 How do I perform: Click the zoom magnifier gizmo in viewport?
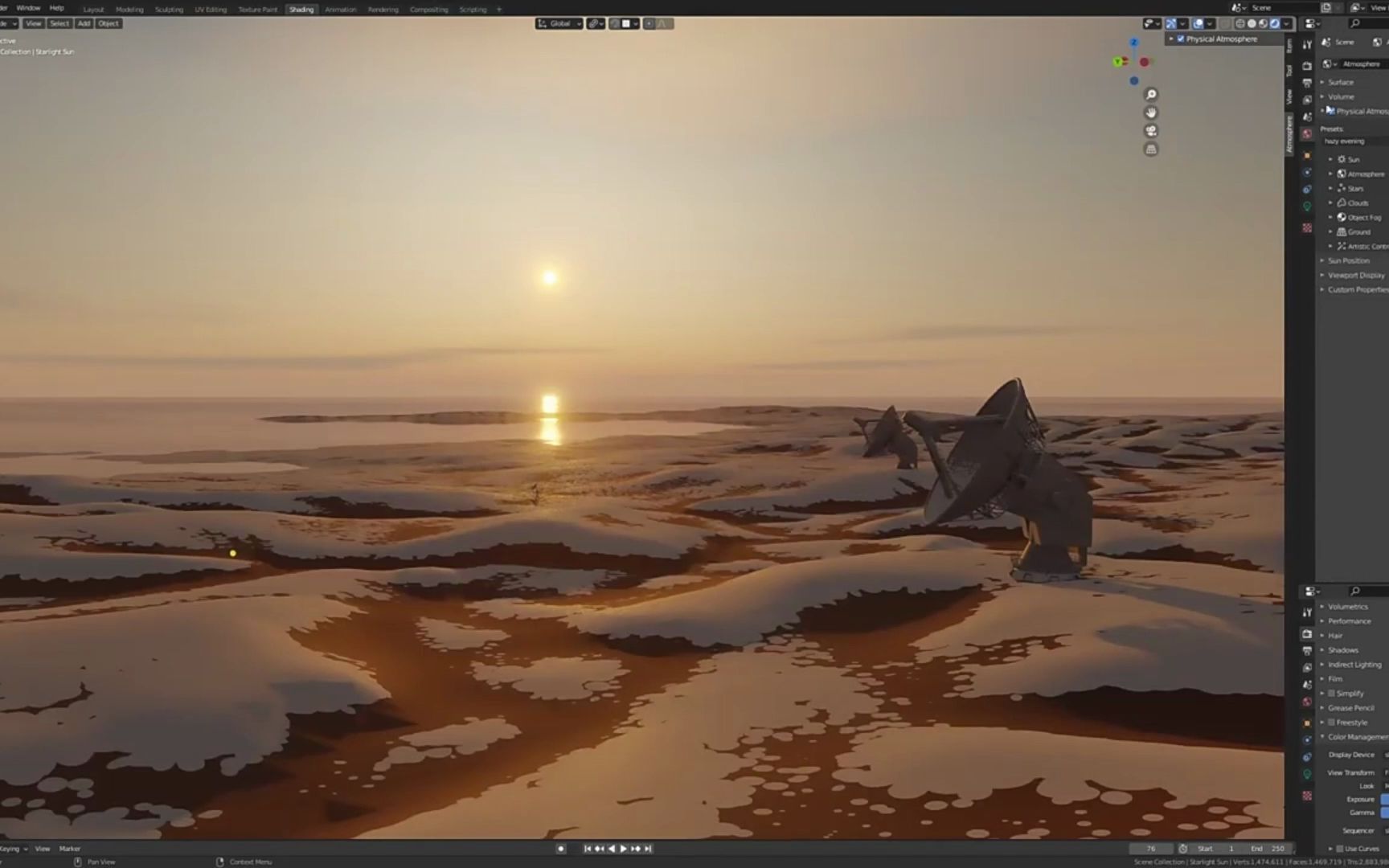point(1151,95)
